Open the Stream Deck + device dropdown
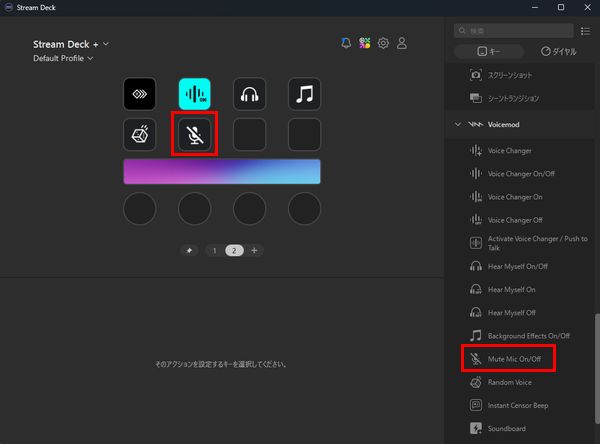 pyautogui.click(x=71, y=44)
